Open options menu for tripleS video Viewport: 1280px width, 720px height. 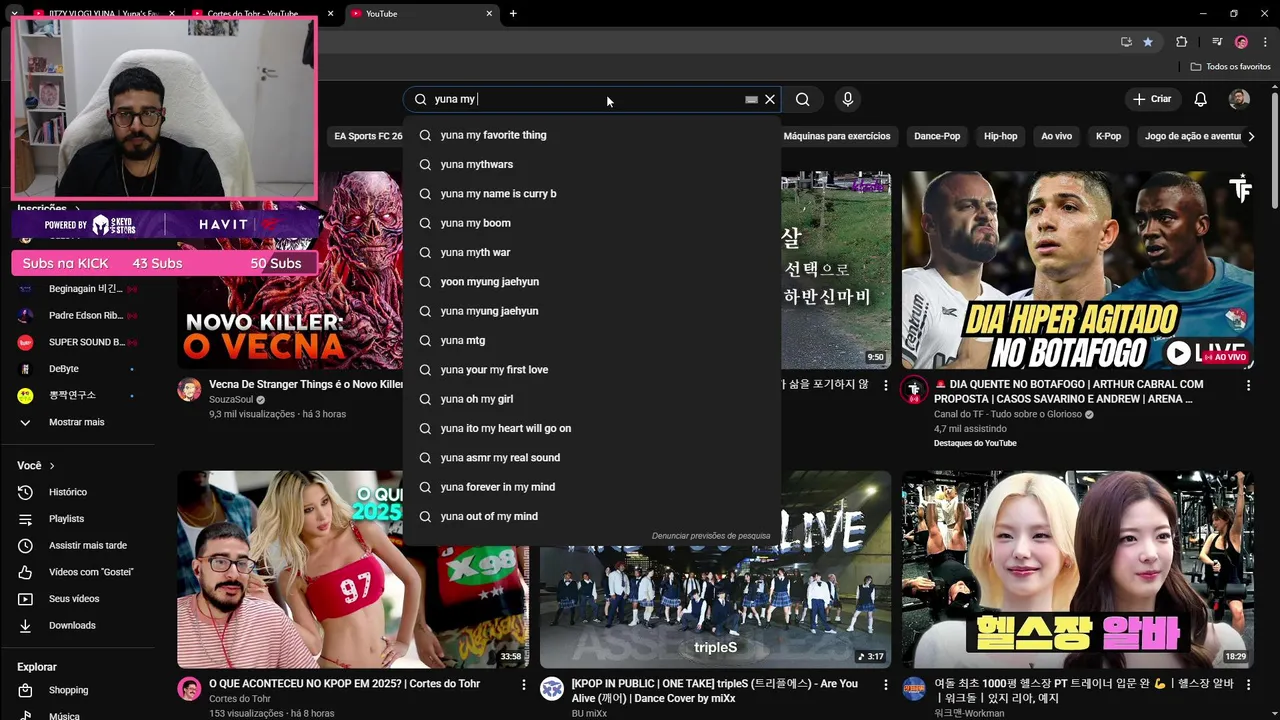click(x=885, y=685)
